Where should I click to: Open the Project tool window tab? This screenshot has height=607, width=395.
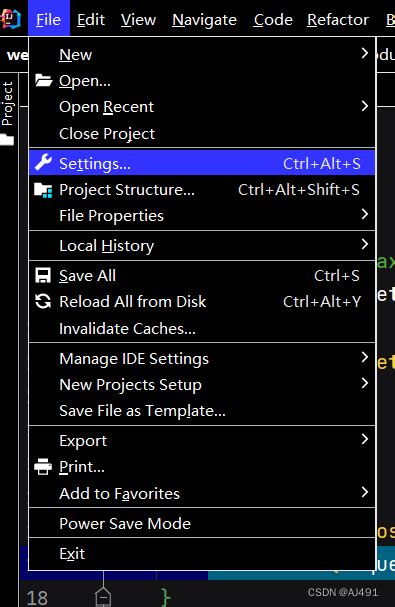point(8,104)
